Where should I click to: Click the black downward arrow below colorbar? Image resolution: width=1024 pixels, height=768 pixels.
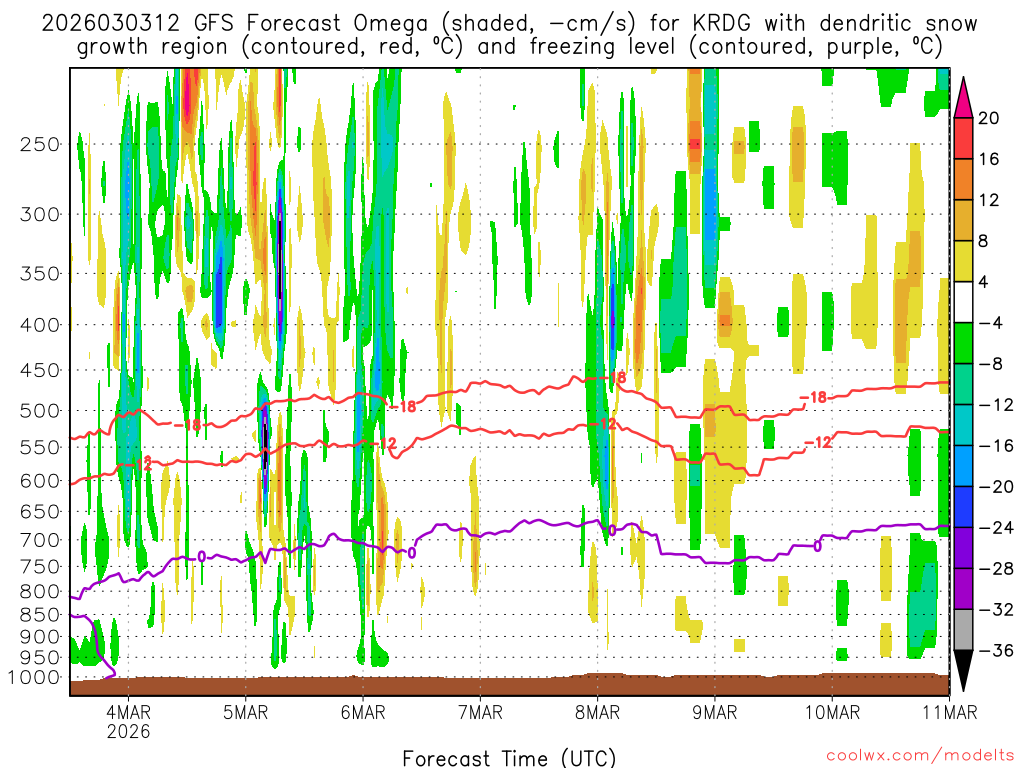(963, 671)
